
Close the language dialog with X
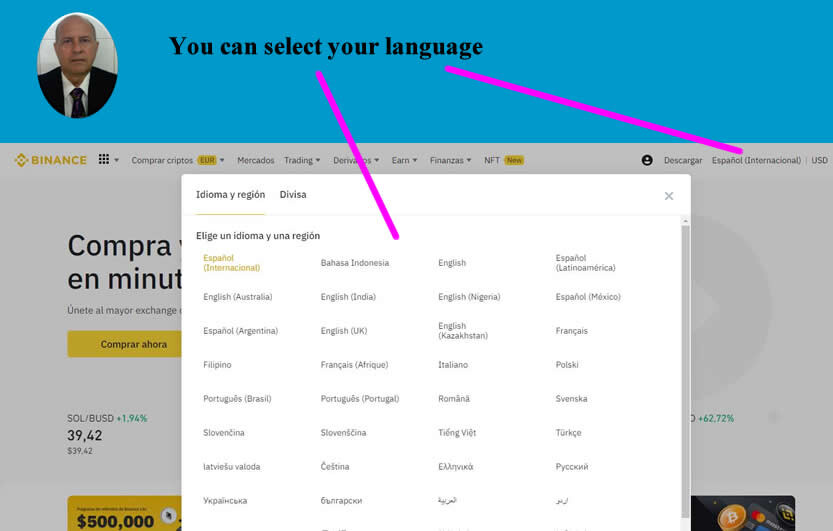669,196
